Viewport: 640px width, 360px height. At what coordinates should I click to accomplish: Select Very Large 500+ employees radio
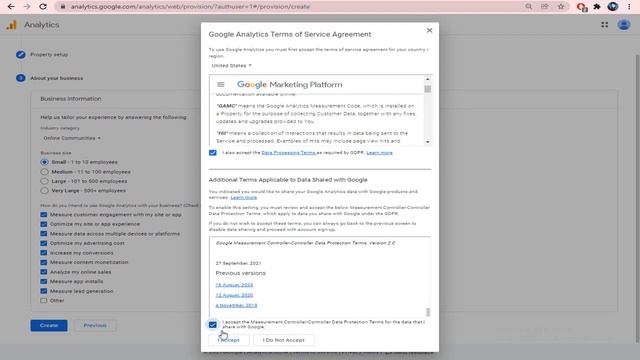pyautogui.click(x=44, y=191)
